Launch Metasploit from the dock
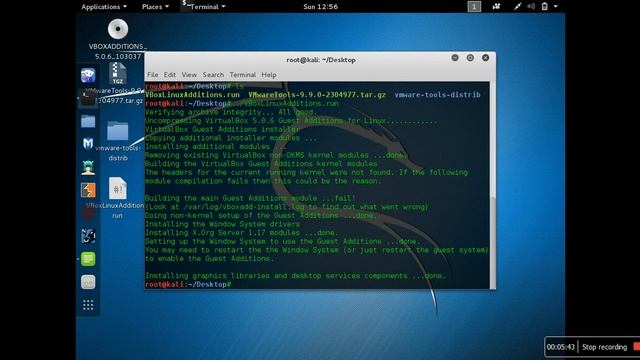 pos(88,144)
